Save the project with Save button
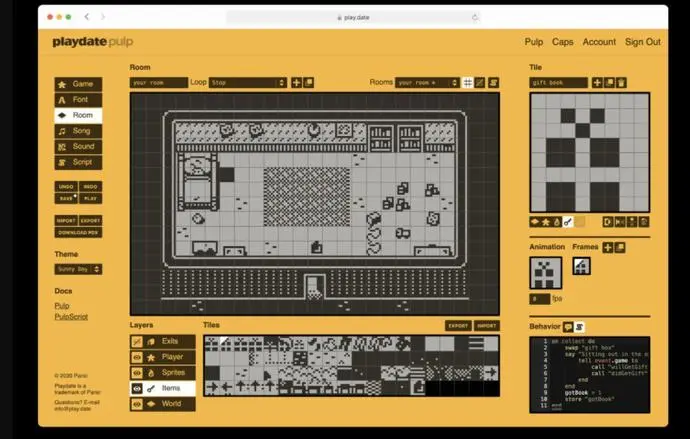690x439 pixels. [66, 198]
